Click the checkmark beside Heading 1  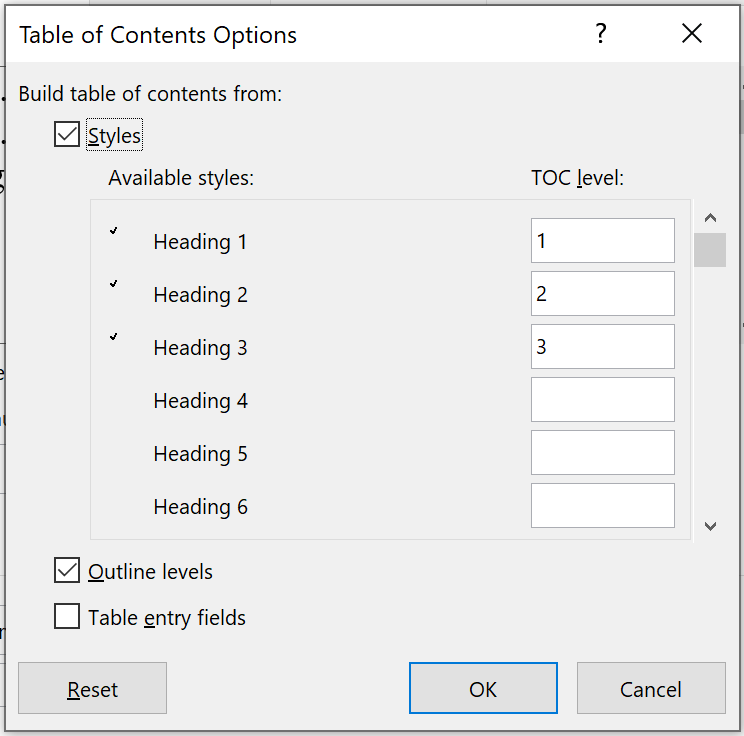pyautogui.click(x=113, y=231)
